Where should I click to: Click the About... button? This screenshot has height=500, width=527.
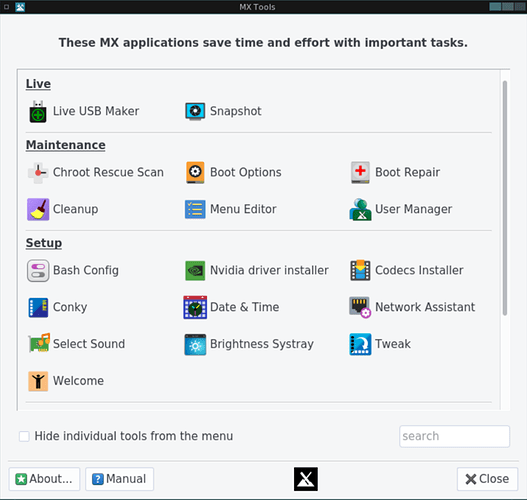click(x=44, y=479)
